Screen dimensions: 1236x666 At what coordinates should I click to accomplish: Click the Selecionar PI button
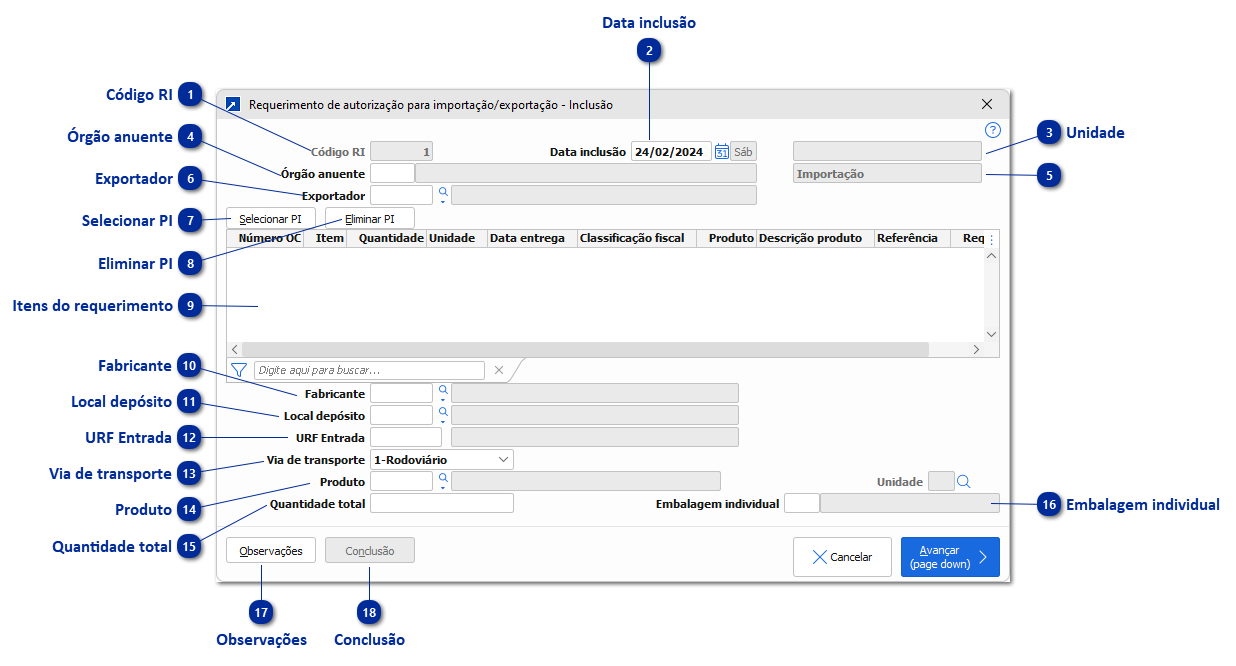point(271,217)
